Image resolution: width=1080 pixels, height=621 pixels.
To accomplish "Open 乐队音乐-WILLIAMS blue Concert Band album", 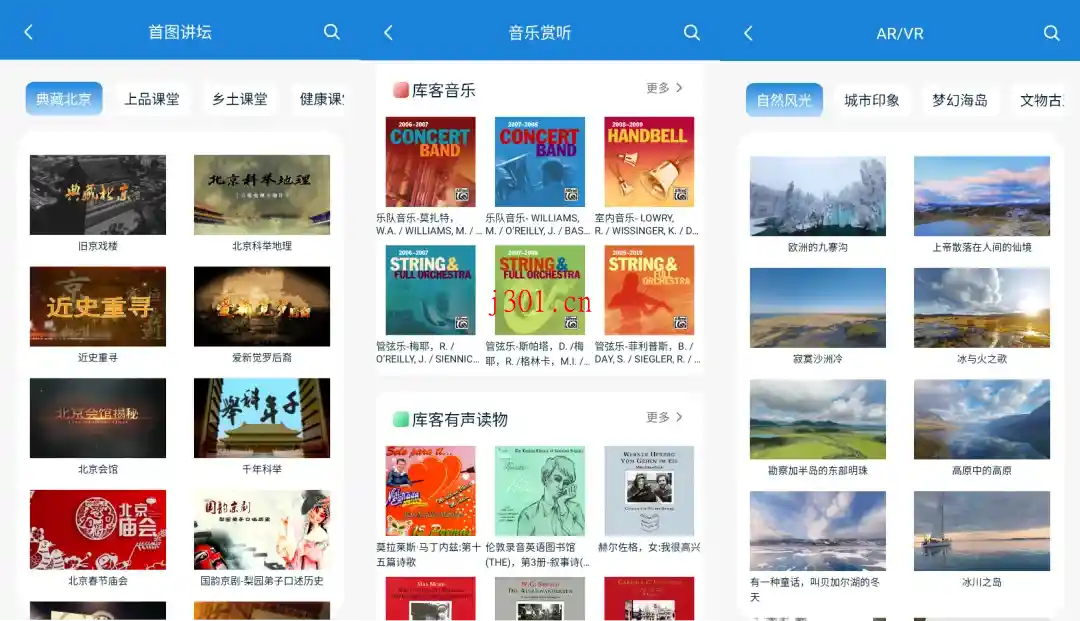I will [540, 162].
